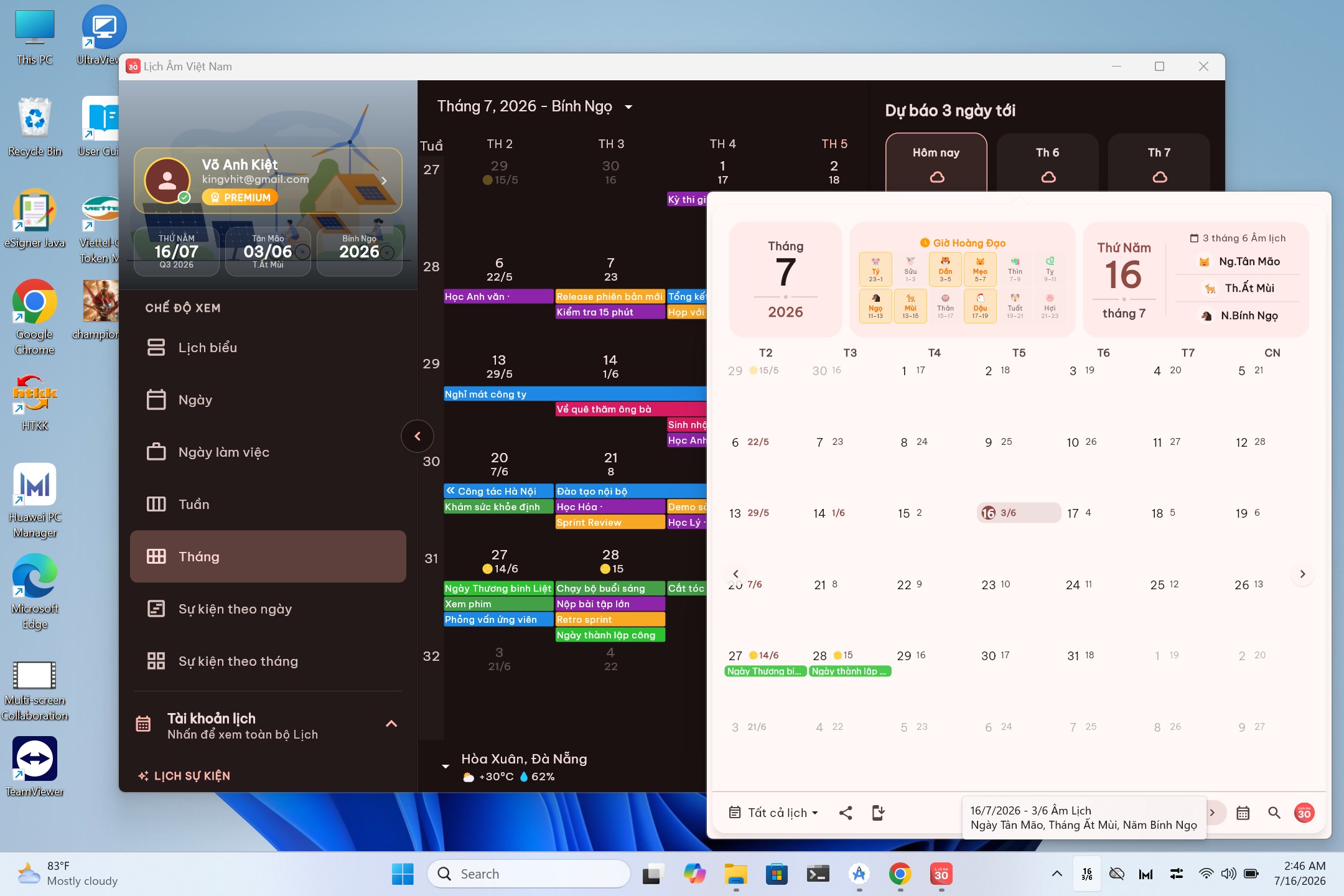Click the Mẹo 5-7 hoàng đạo hour
The image size is (1344, 896).
point(980,268)
